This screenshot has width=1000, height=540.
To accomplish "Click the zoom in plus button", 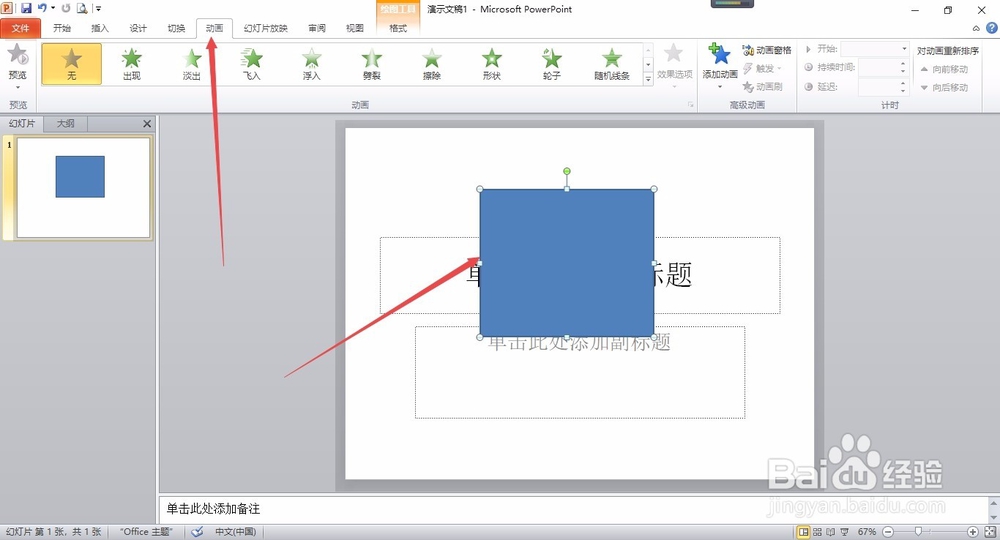I will 973,532.
